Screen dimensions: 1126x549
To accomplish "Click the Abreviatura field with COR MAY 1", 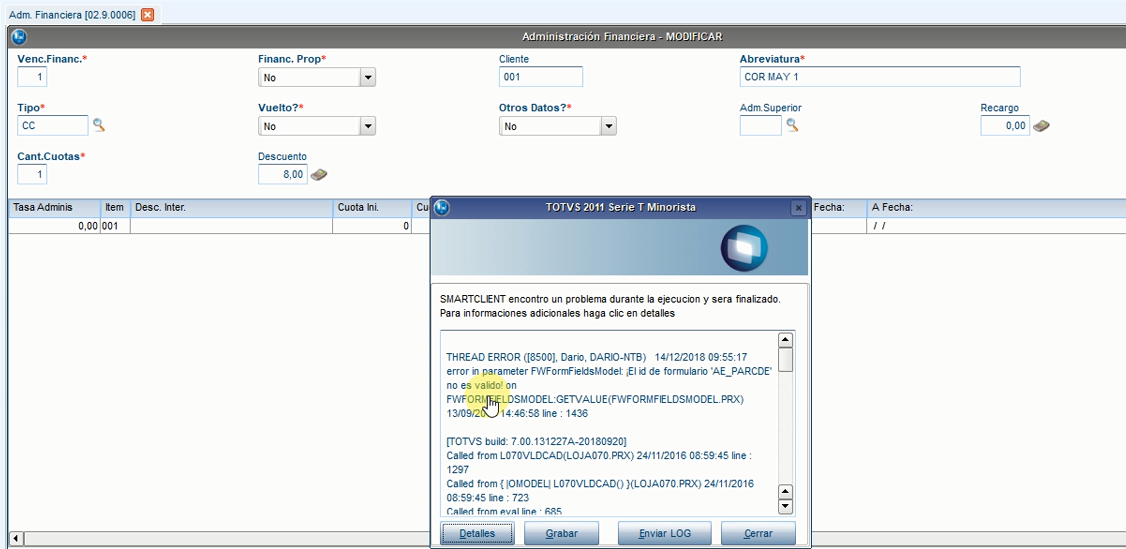I will 880,77.
